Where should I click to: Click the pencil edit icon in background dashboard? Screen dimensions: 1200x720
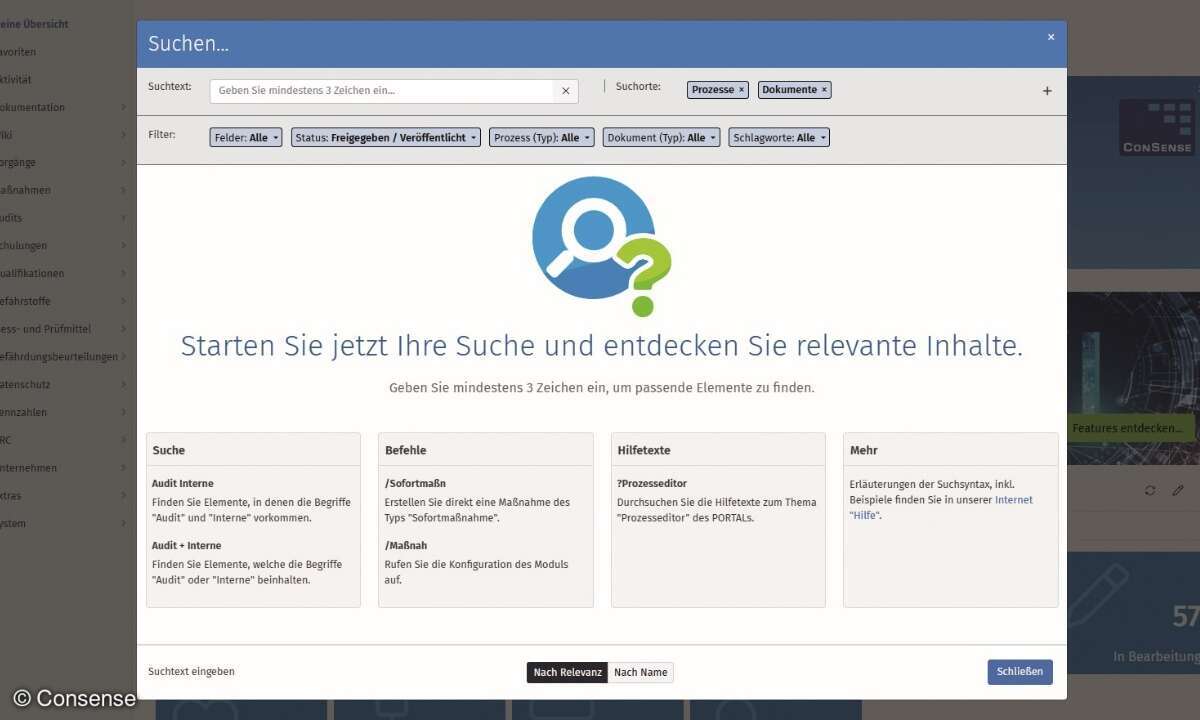pos(1178,490)
